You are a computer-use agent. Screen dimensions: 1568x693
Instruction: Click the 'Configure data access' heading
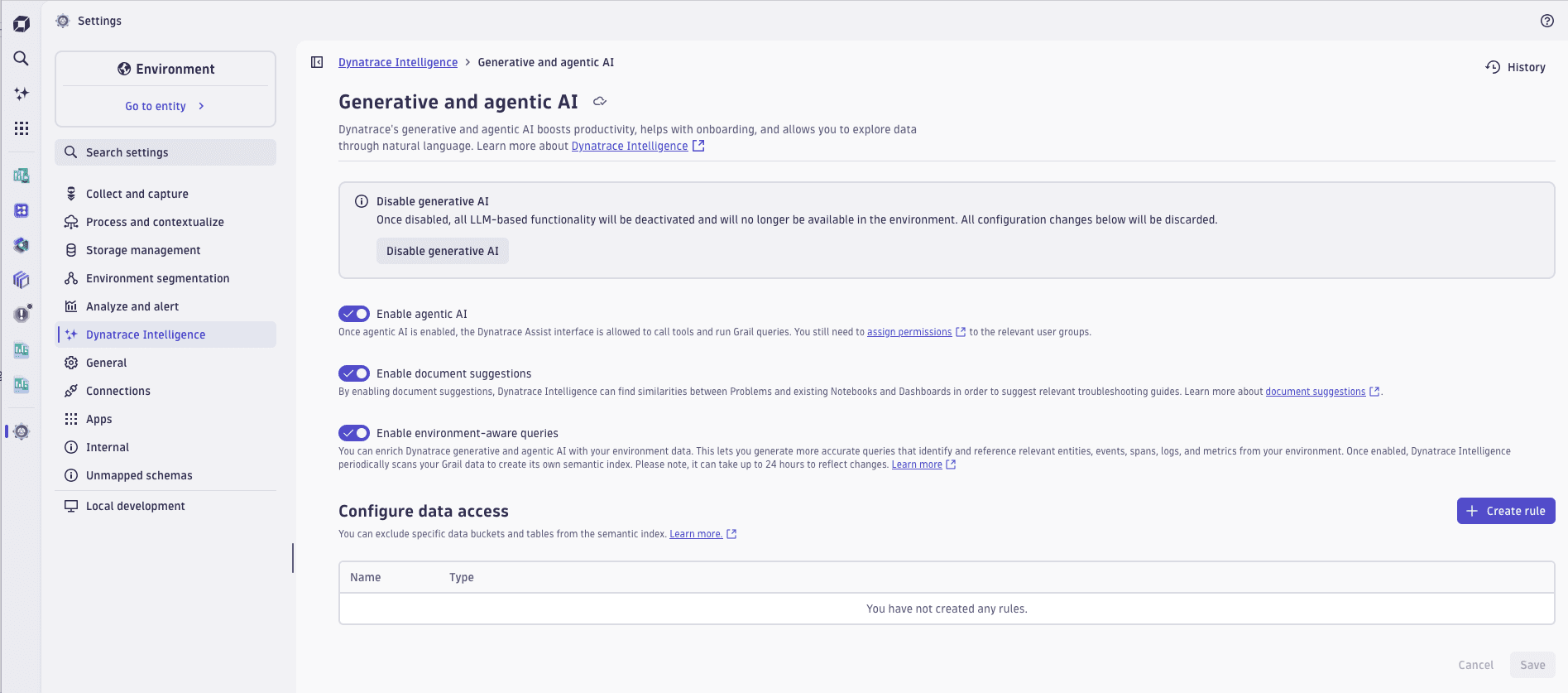[x=424, y=511]
